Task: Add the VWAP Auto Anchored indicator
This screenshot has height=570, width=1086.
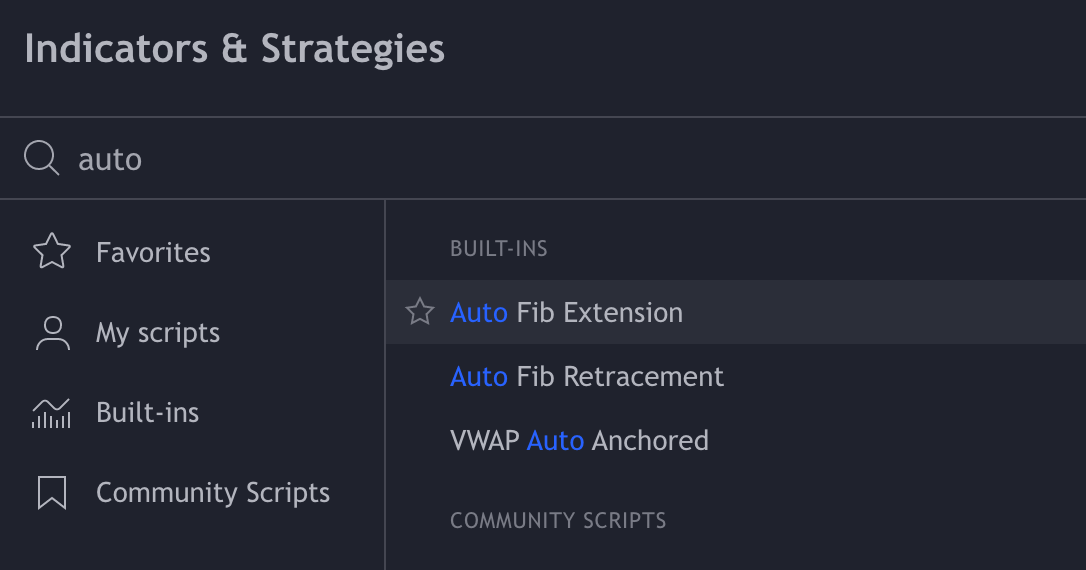Action: 579,440
